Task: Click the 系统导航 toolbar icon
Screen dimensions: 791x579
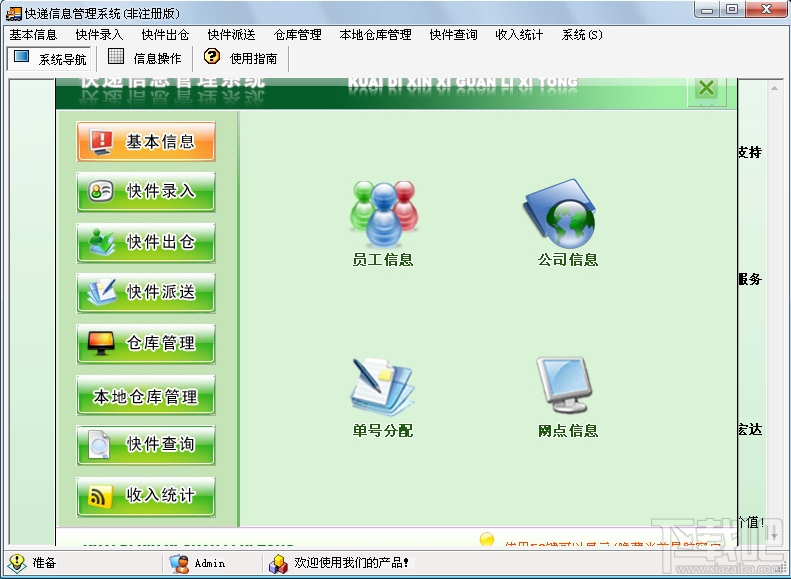Action: (x=21, y=56)
